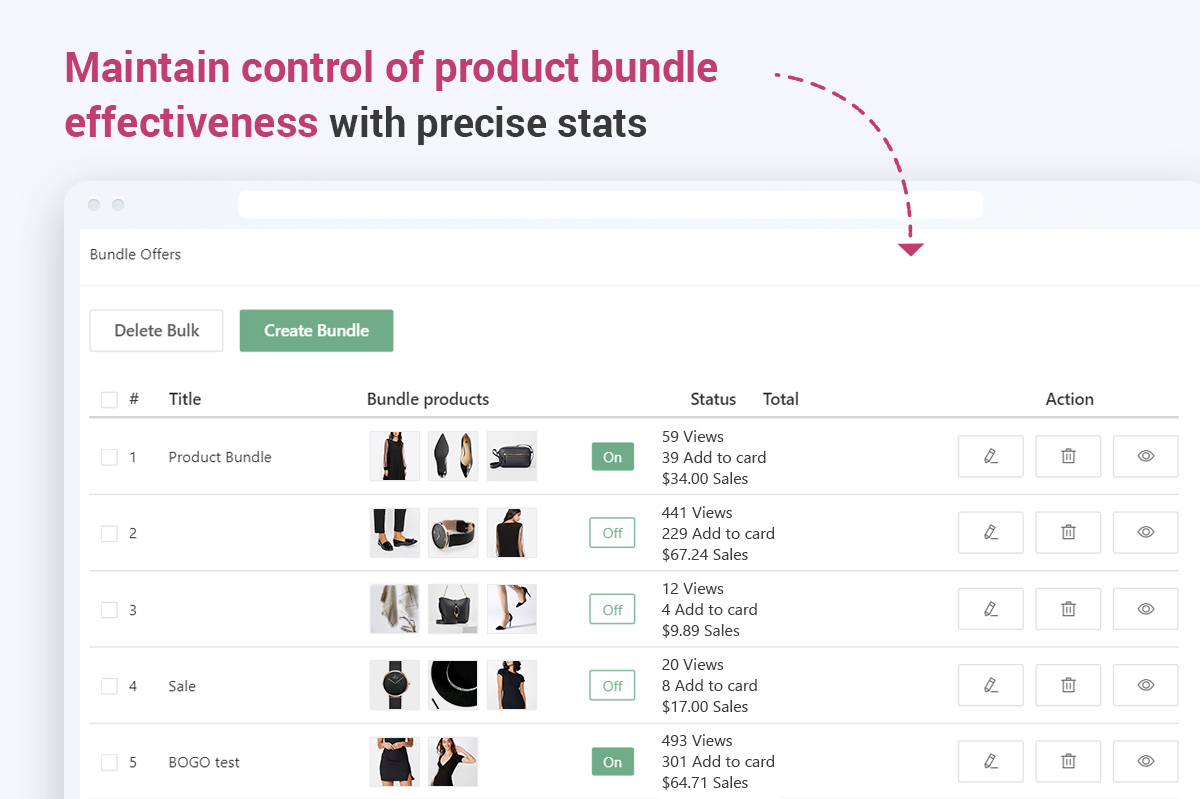Preview BOGO test bundle with eye icon
The width and height of the screenshot is (1200, 799).
[1145, 761]
